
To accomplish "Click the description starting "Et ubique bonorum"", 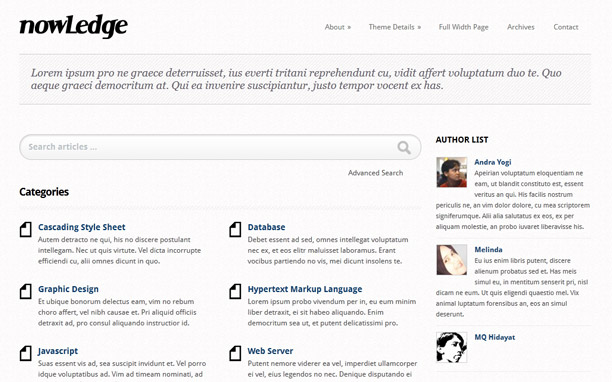I will coord(117,313).
